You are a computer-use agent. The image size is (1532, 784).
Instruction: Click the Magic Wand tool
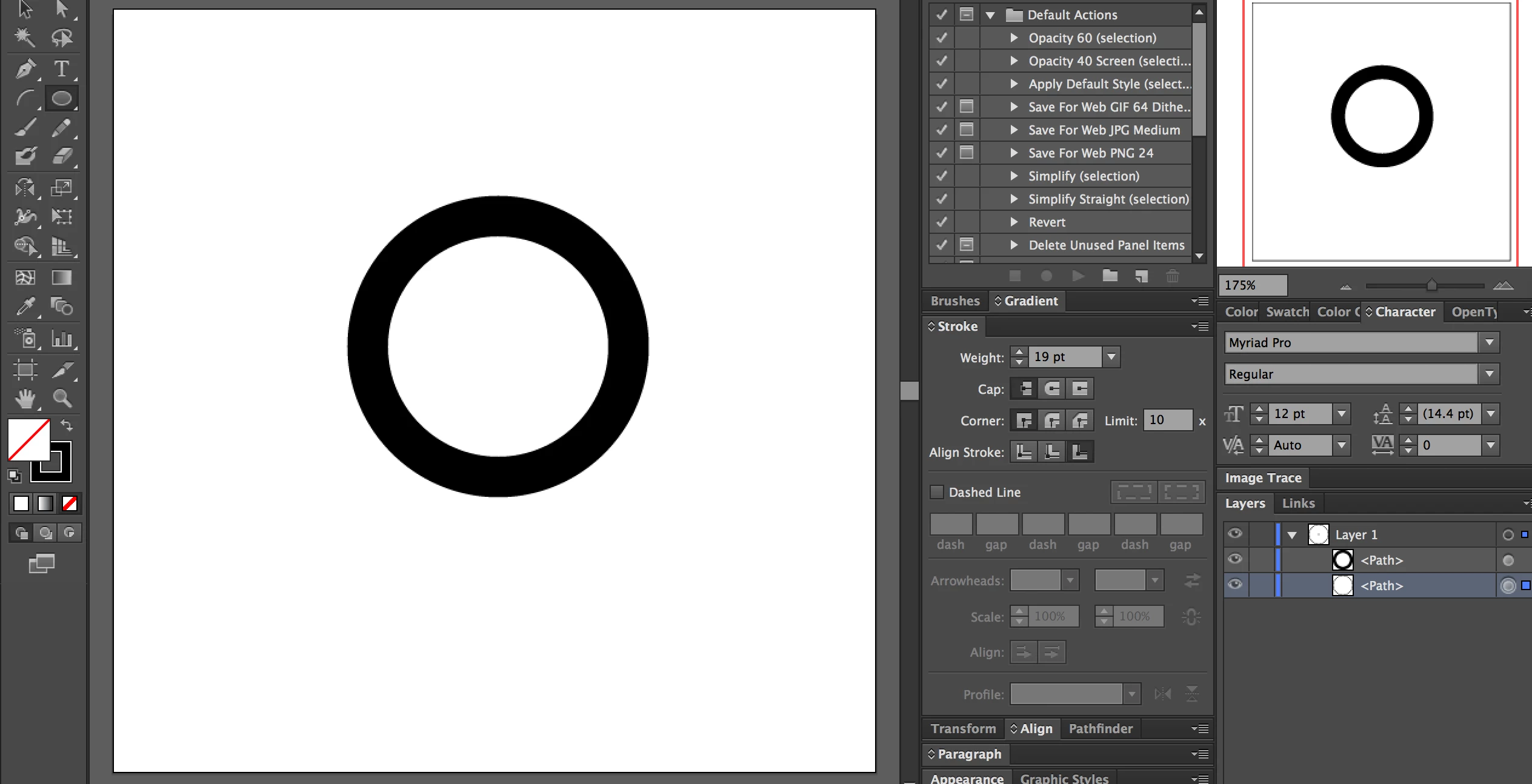25,38
